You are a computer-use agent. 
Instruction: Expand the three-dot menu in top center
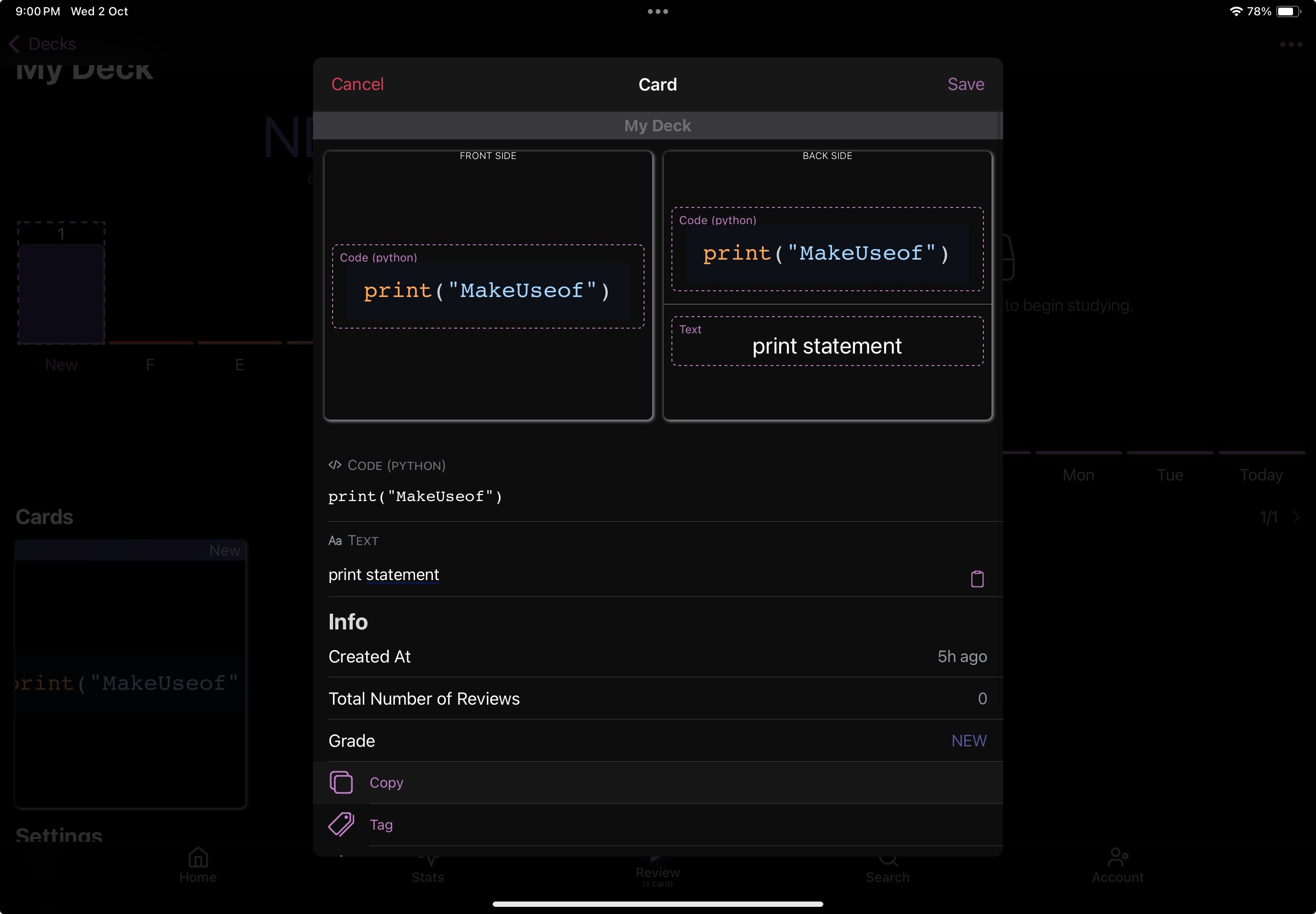pos(658,12)
